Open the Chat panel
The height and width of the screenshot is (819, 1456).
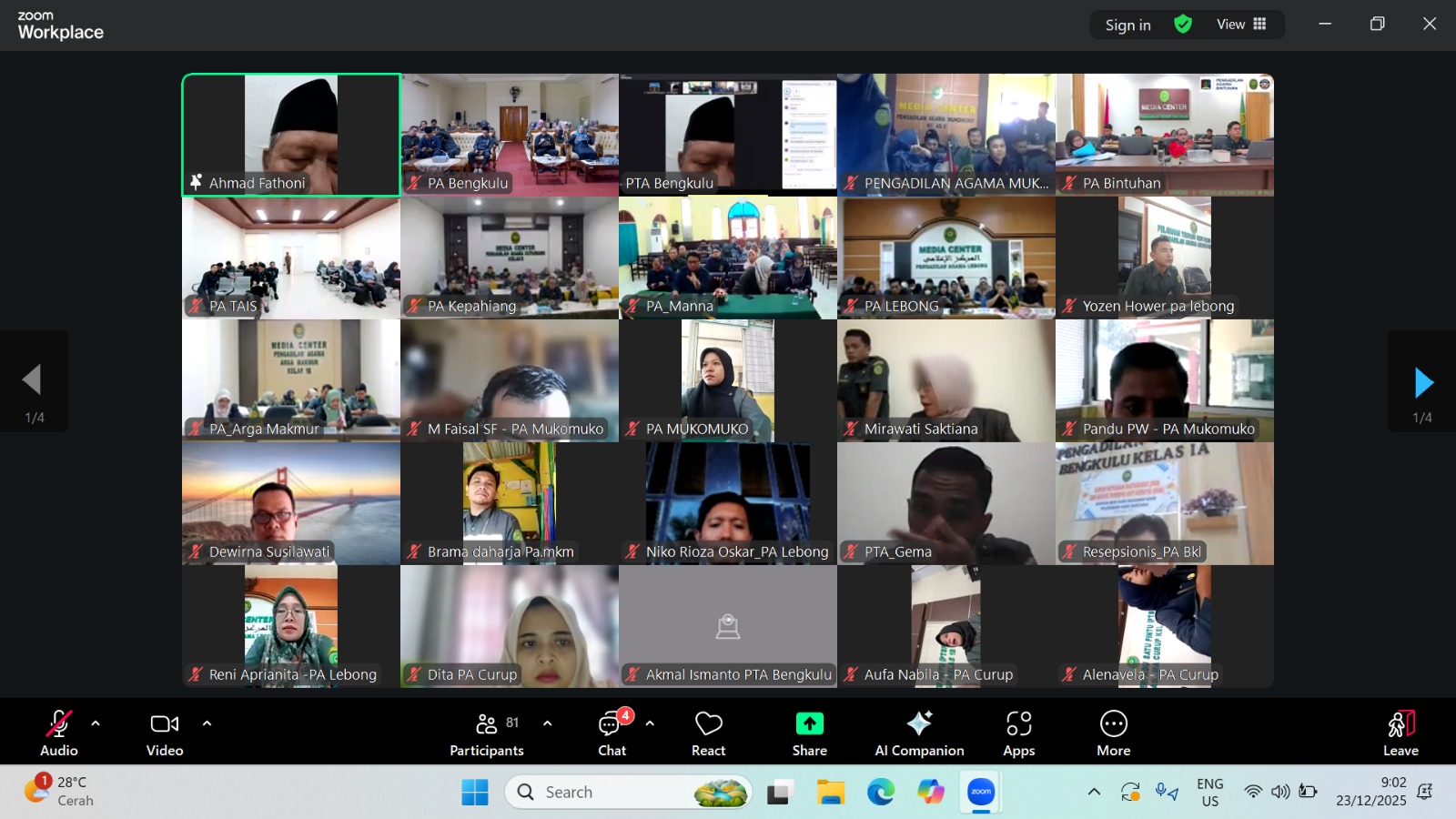coord(612,733)
